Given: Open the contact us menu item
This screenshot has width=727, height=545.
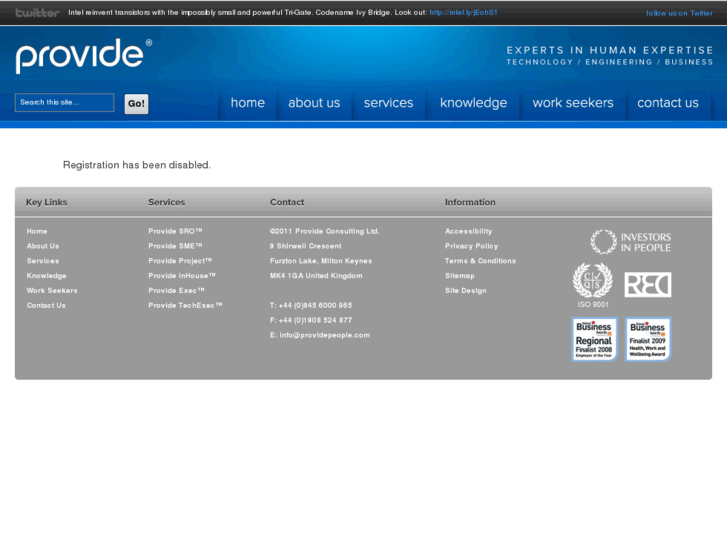Looking at the screenshot, I should click(668, 103).
